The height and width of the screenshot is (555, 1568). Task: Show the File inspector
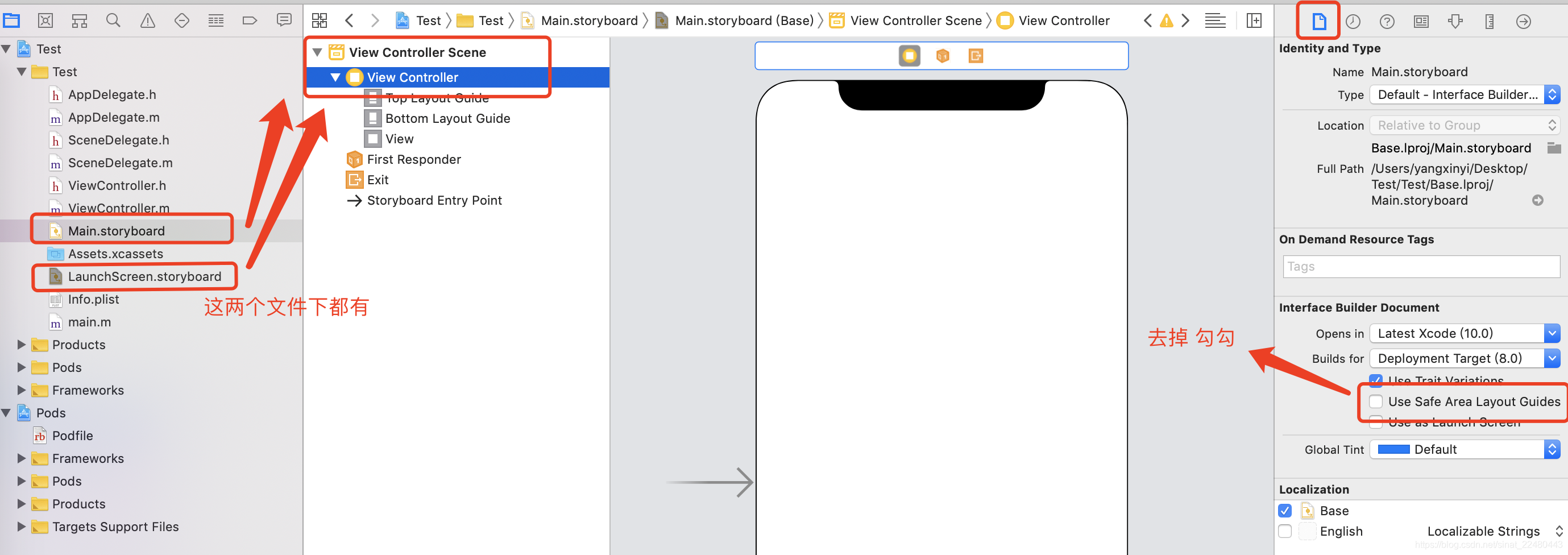[x=1318, y=21]
